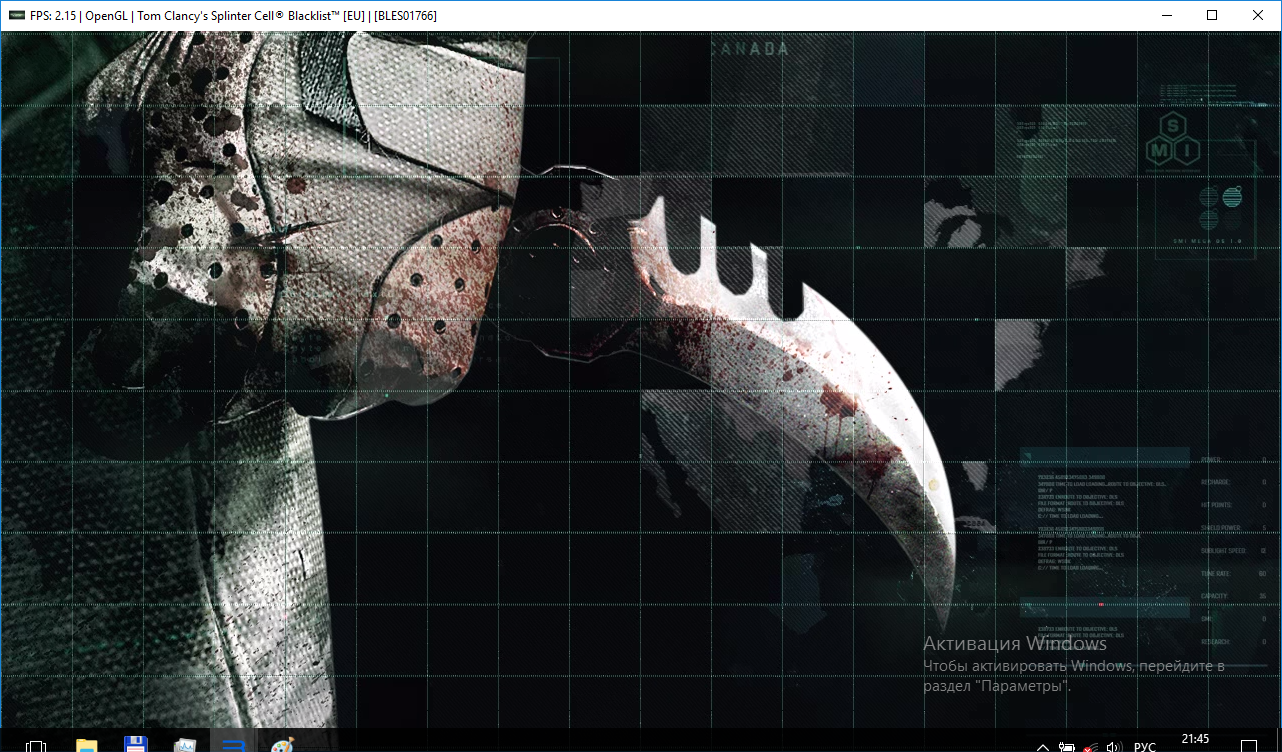The image size is (1282, 752).
Task: Click the volume speaker icon in tray
Action: (x=1115, y=746)
